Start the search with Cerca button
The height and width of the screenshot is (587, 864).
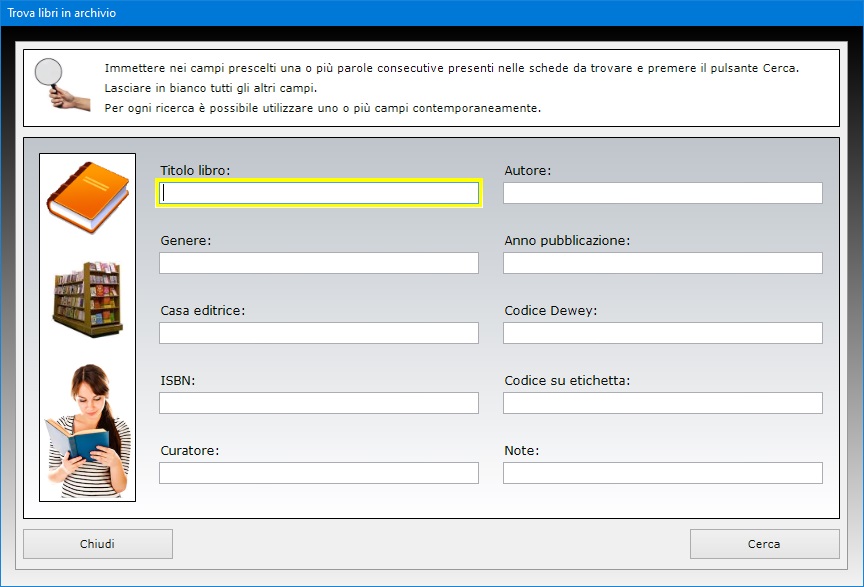(764, 544)
